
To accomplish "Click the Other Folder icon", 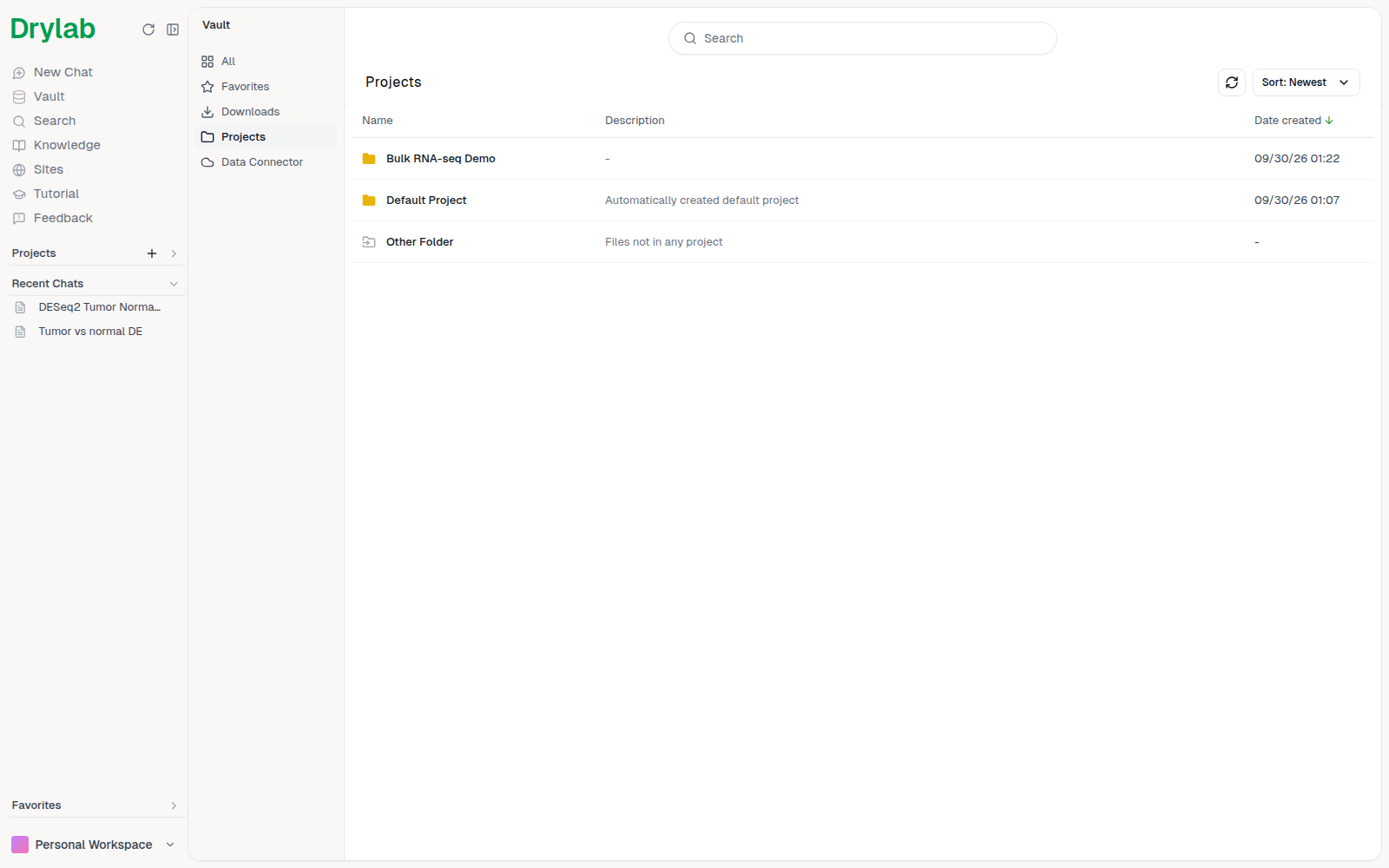I will point(369,242).
